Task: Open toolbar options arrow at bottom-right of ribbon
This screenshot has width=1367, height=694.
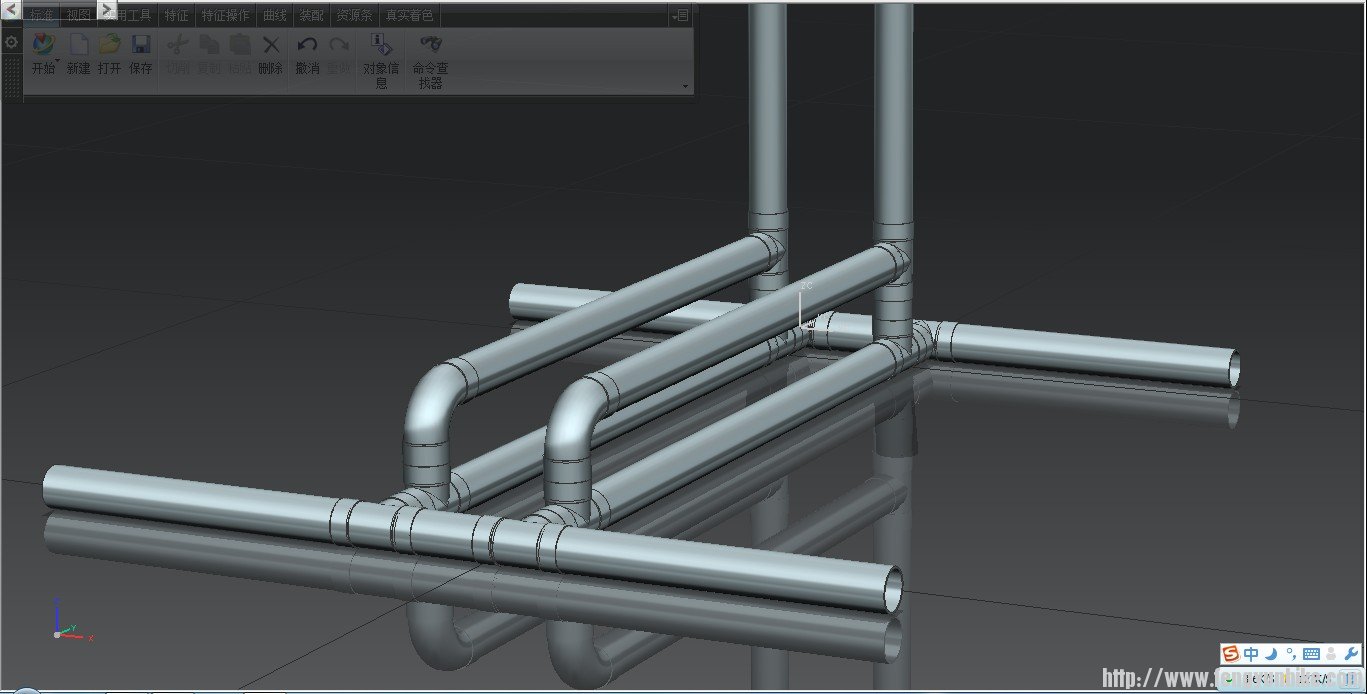Action: point(685,87)
